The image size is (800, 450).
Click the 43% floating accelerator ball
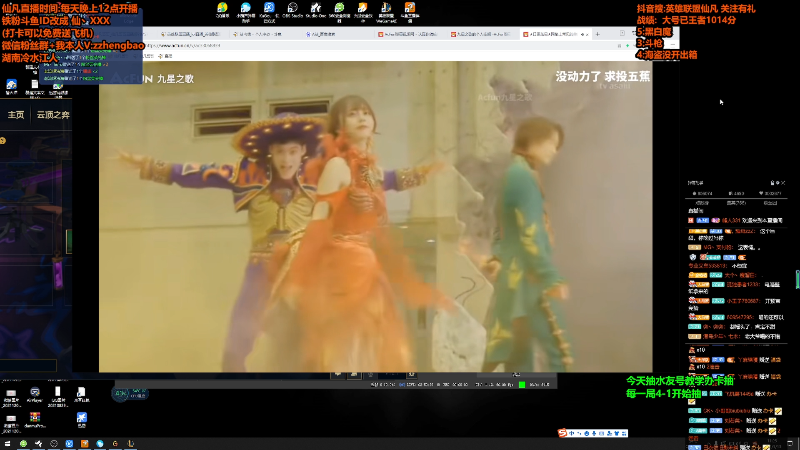click(x=120, y=393)
